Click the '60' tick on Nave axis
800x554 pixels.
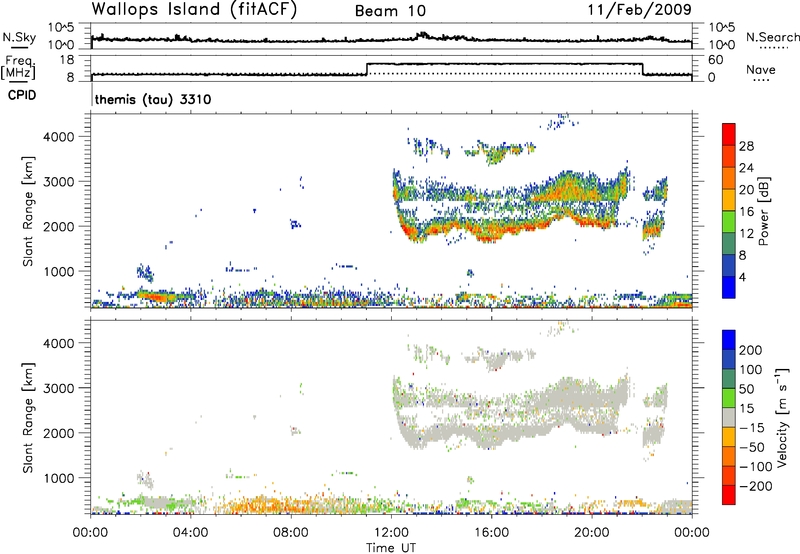click(716, 60)
